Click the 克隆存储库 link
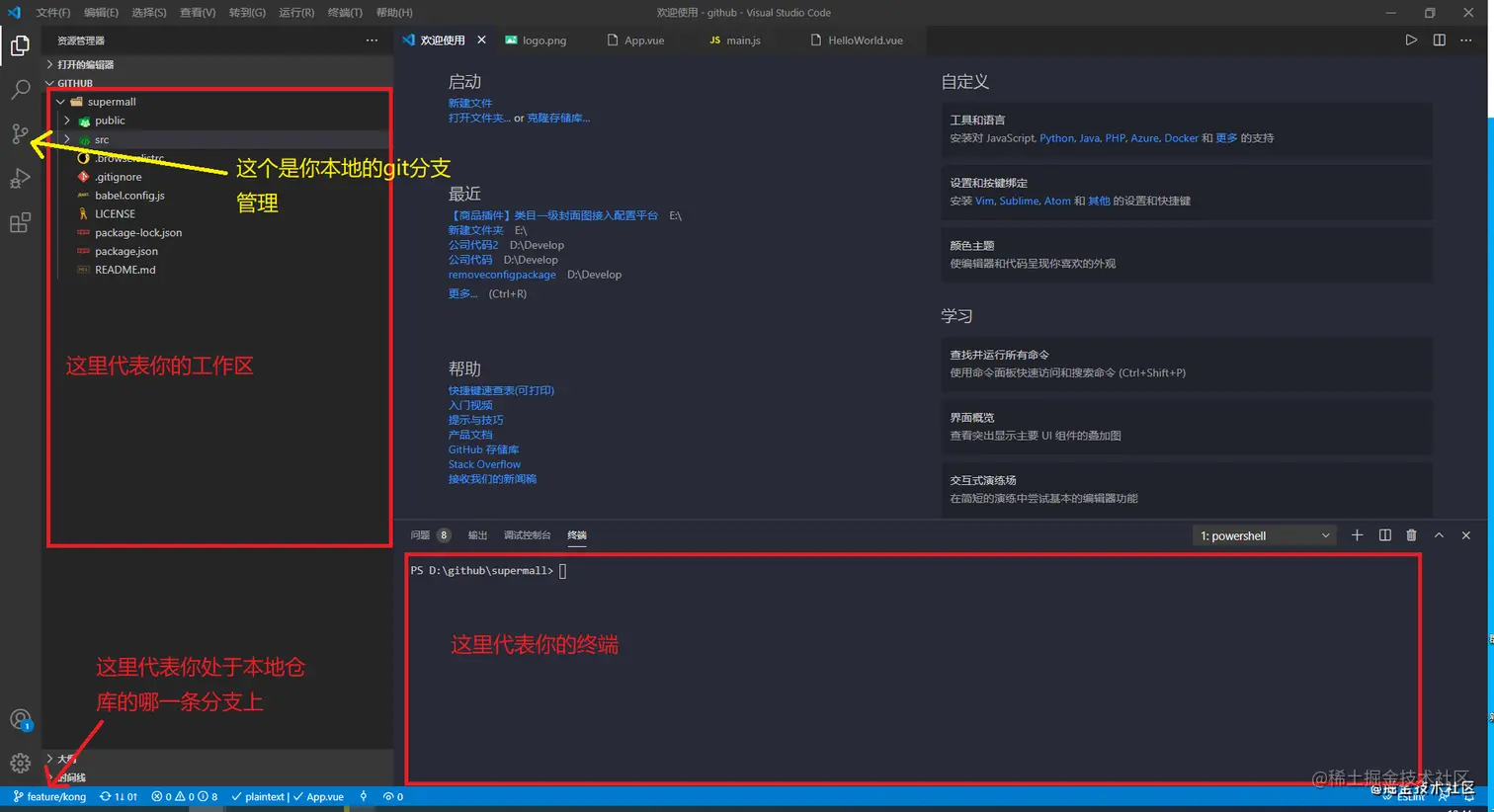The height and width of the screenshot is (812, 1494). (558, 118)
